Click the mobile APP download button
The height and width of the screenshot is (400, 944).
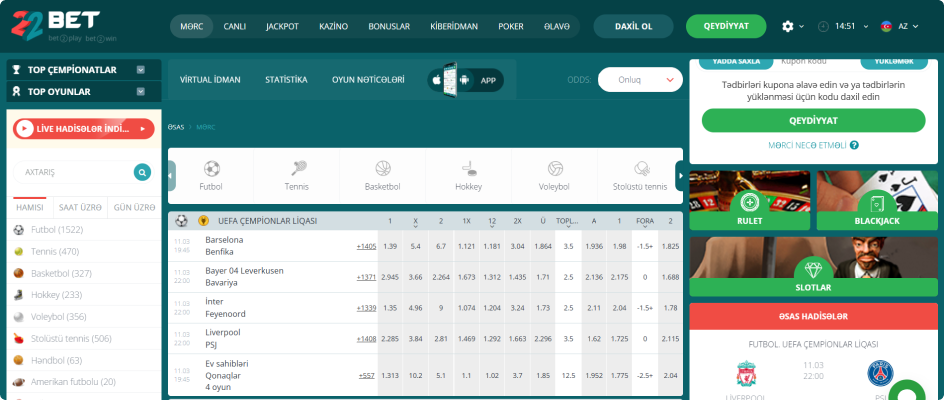[x=465, y=80]
